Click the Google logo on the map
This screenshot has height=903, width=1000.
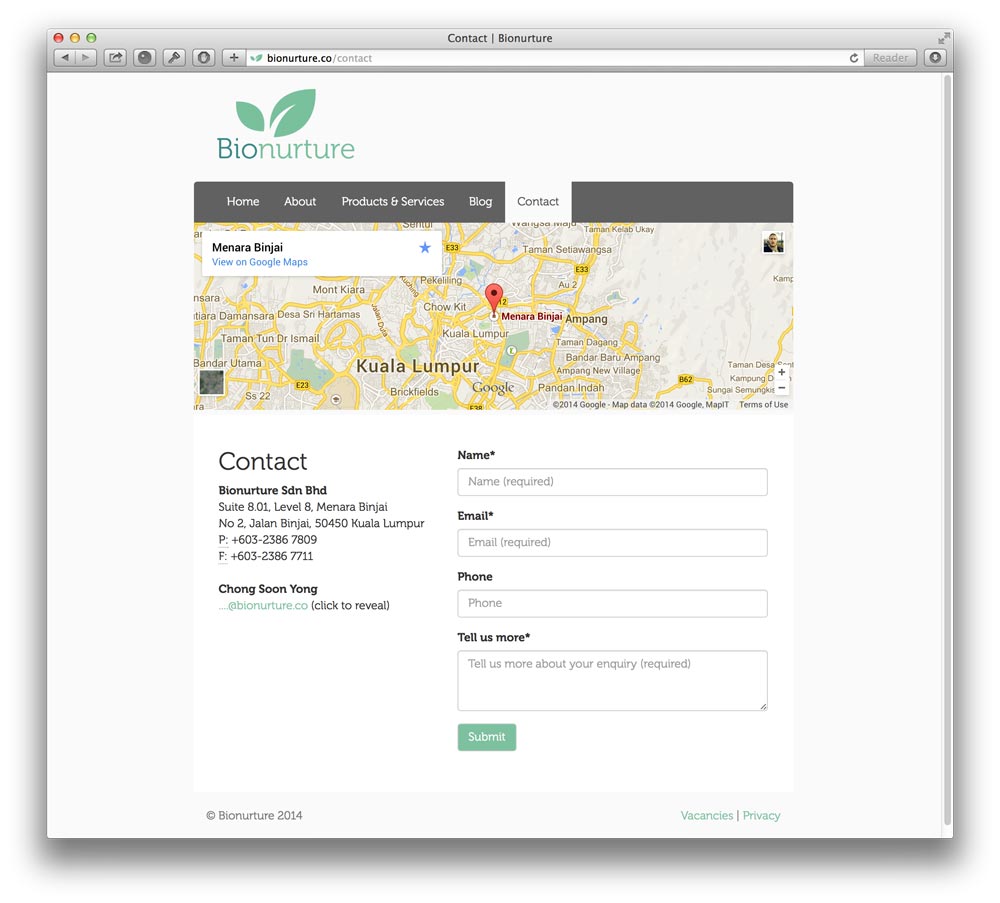coord(493,387)
